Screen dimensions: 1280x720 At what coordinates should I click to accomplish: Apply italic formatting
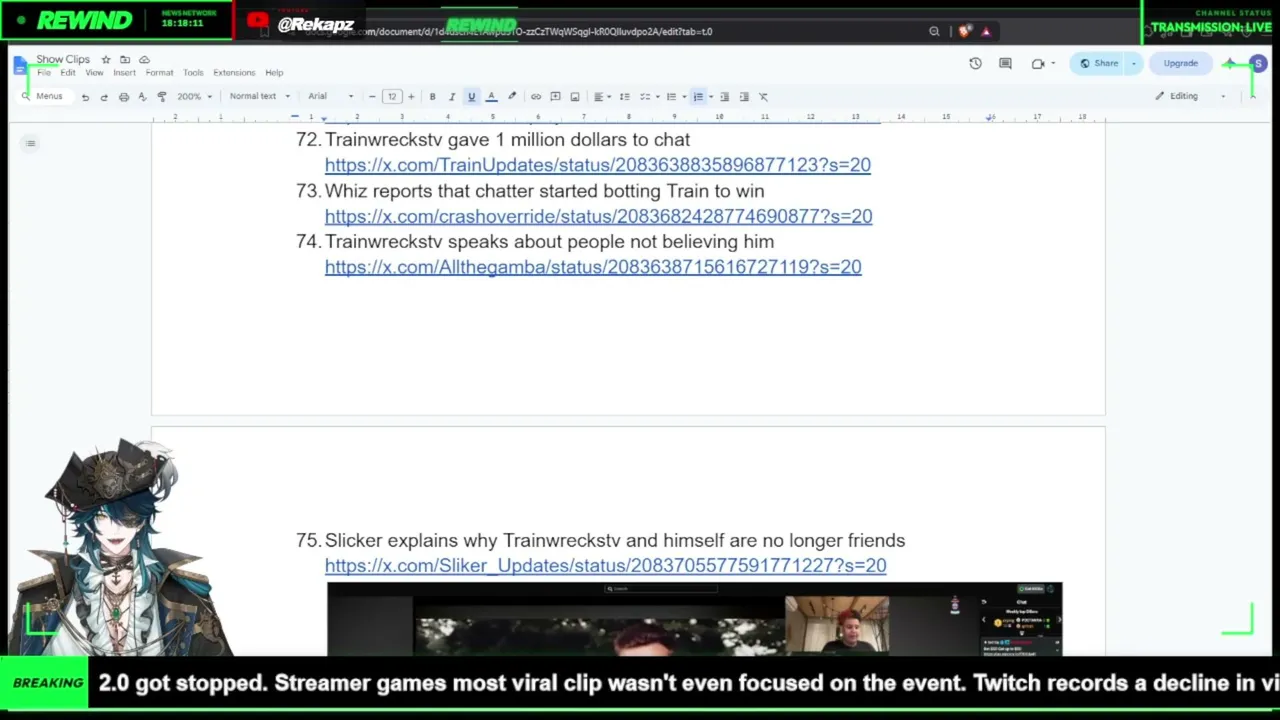pyautogui.click(x=452, y=97)
